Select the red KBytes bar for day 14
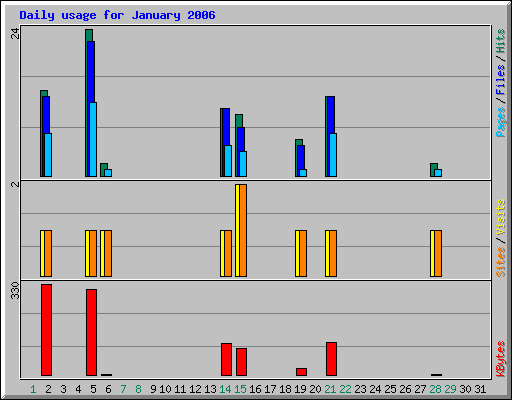Image resolution: width=512 pixels, height=400 pixels. coord(226,359)
